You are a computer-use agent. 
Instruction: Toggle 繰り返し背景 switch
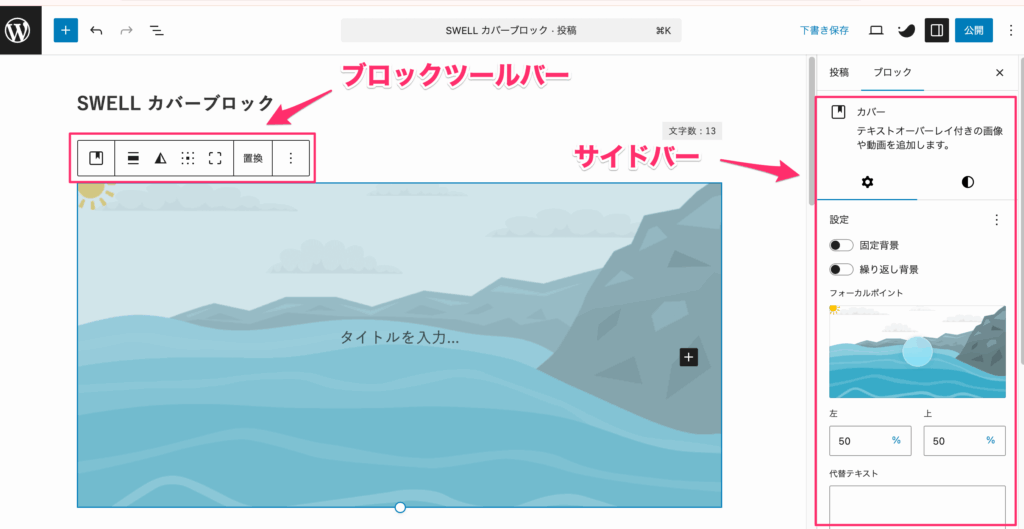[841, 269]
